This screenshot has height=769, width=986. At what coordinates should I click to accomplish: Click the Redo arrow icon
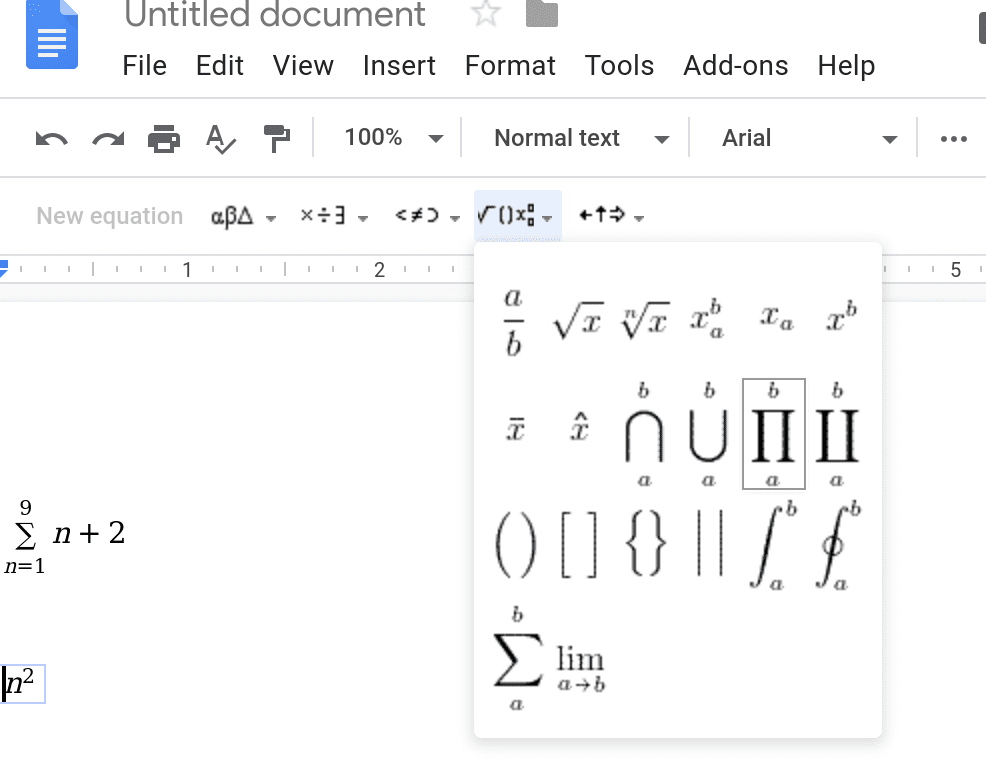[107, 139]
